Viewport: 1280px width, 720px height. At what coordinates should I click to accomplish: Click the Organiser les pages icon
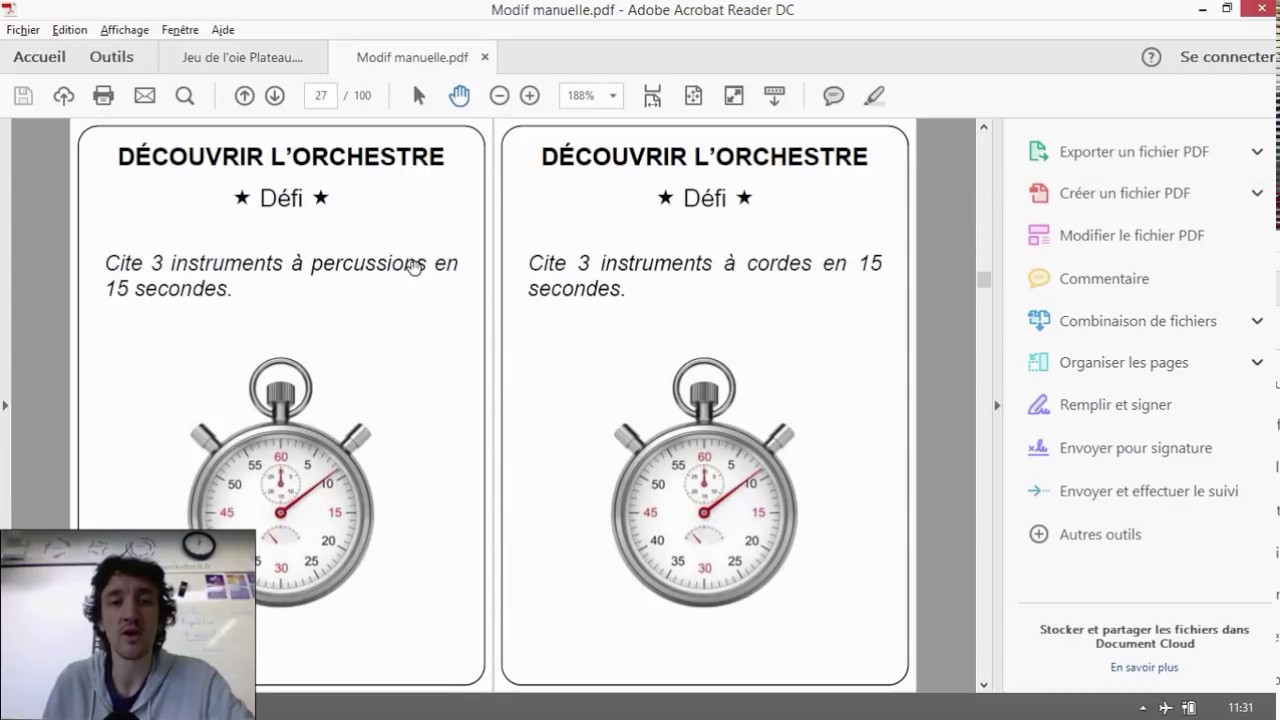tap(1039, 362)
